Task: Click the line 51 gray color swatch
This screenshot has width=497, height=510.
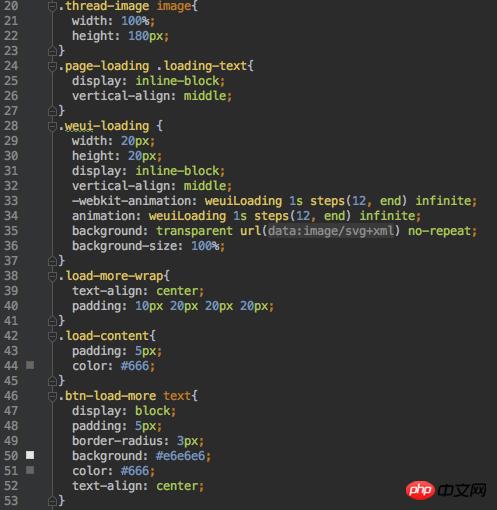Action: 30,470
